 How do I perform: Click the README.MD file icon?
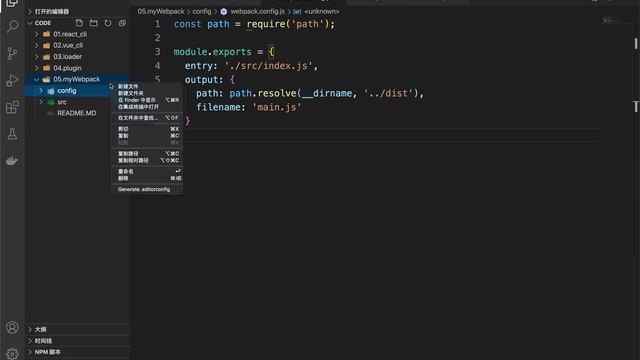(50, 113)
